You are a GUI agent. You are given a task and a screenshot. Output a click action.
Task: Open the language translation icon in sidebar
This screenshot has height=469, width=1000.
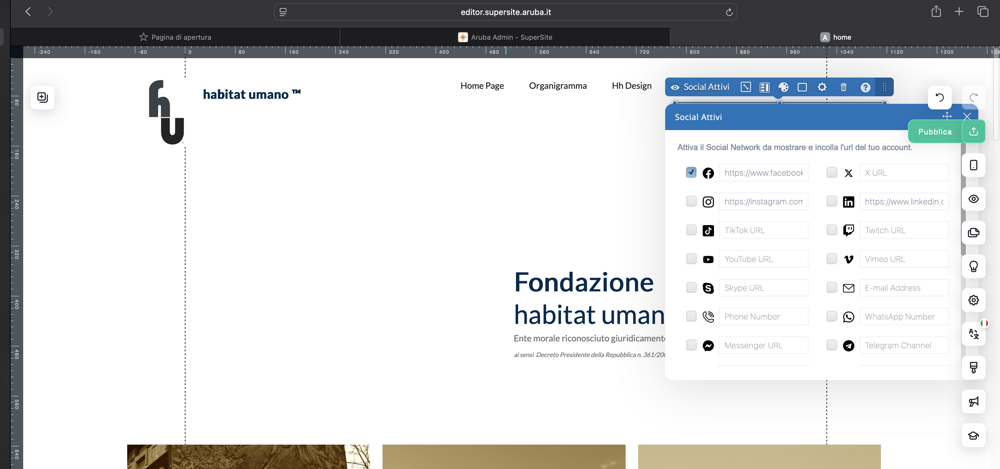[x=973, y=334]
